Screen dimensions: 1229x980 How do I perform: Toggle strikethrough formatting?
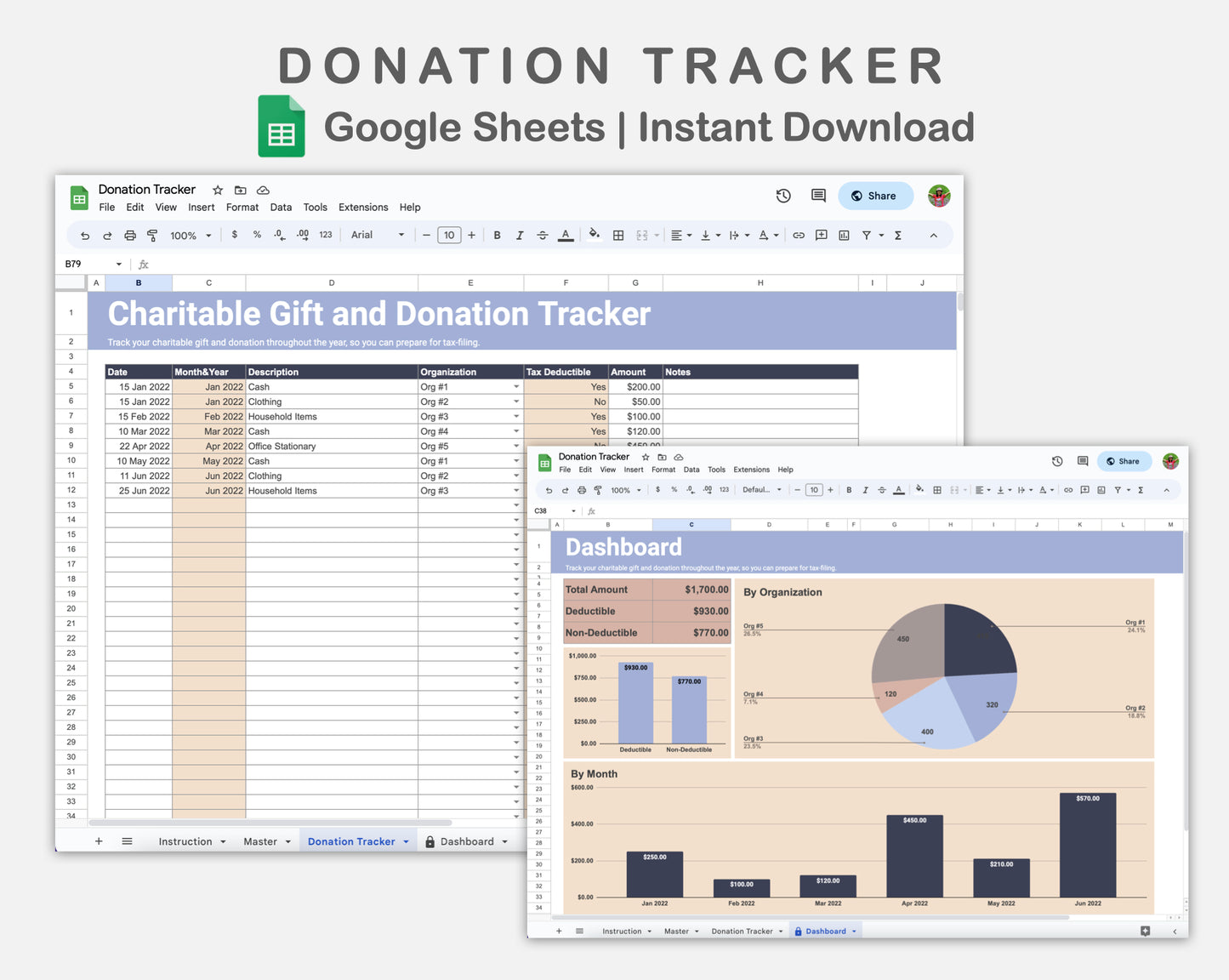pyautogui.click(x=543, y=235)
